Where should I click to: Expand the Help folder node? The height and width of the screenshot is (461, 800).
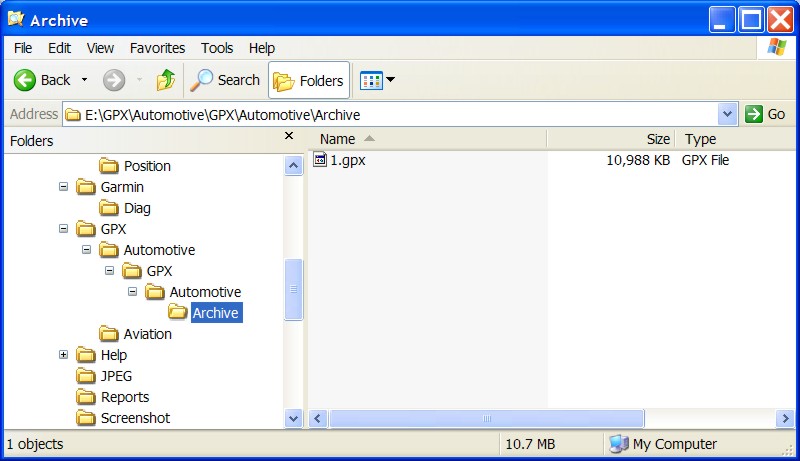tap(63, 354)
